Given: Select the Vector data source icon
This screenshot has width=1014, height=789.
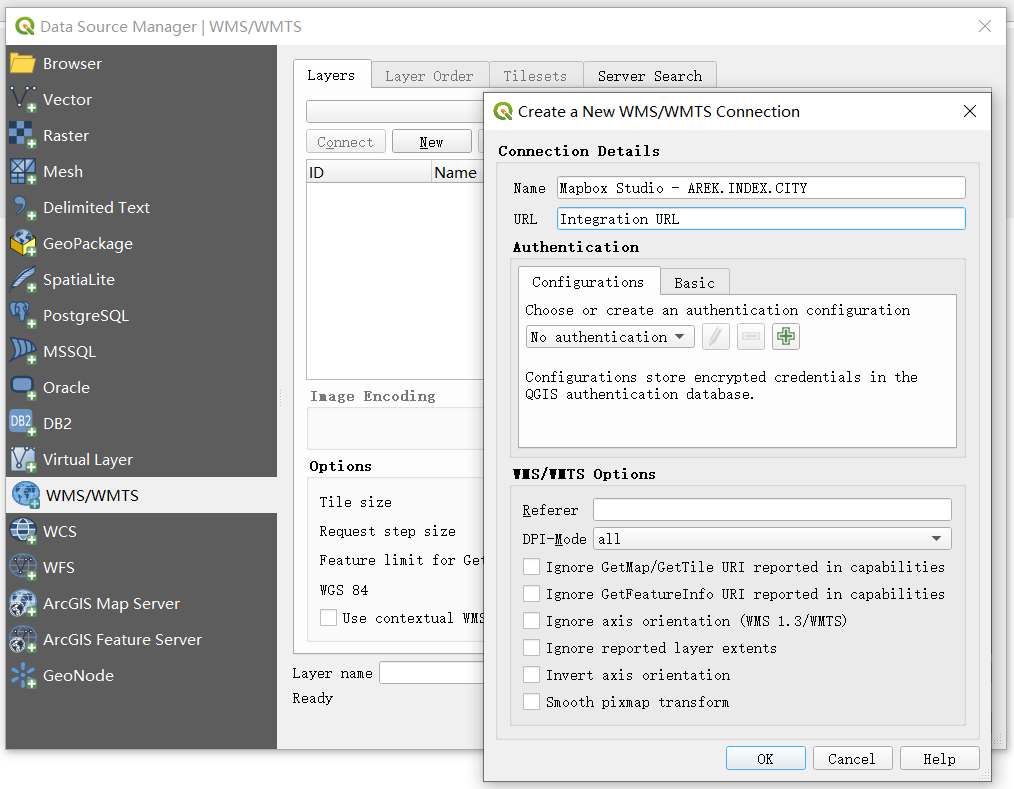Looking at the screenshot, I should [x=23, y=100].
